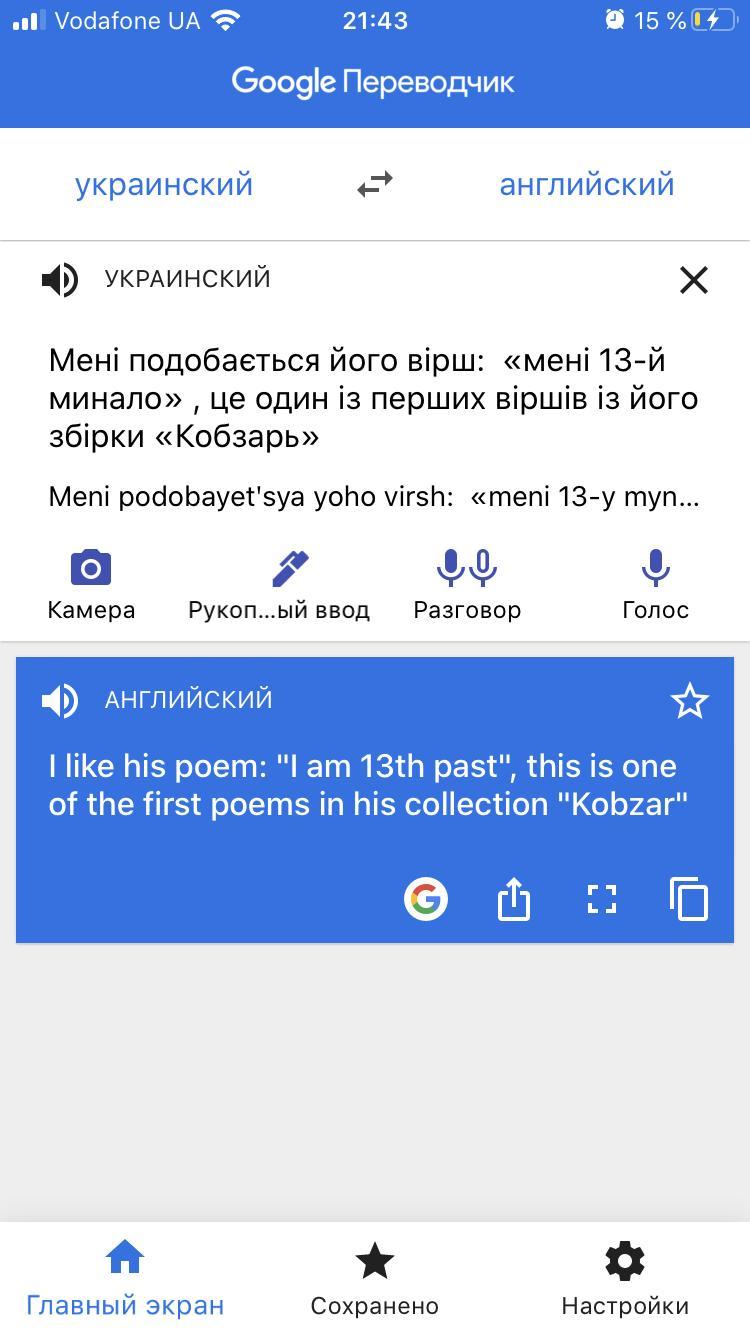Swap the source and target languages
Image resolution: width=750 pixels, height=1334 pixels.
(x=375, y=184)
